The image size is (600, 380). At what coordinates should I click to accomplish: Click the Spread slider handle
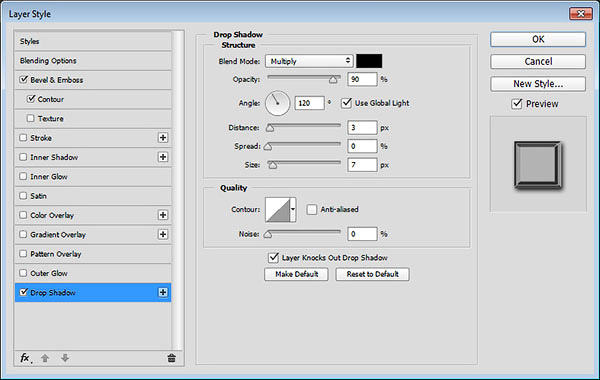click(268, 146)
